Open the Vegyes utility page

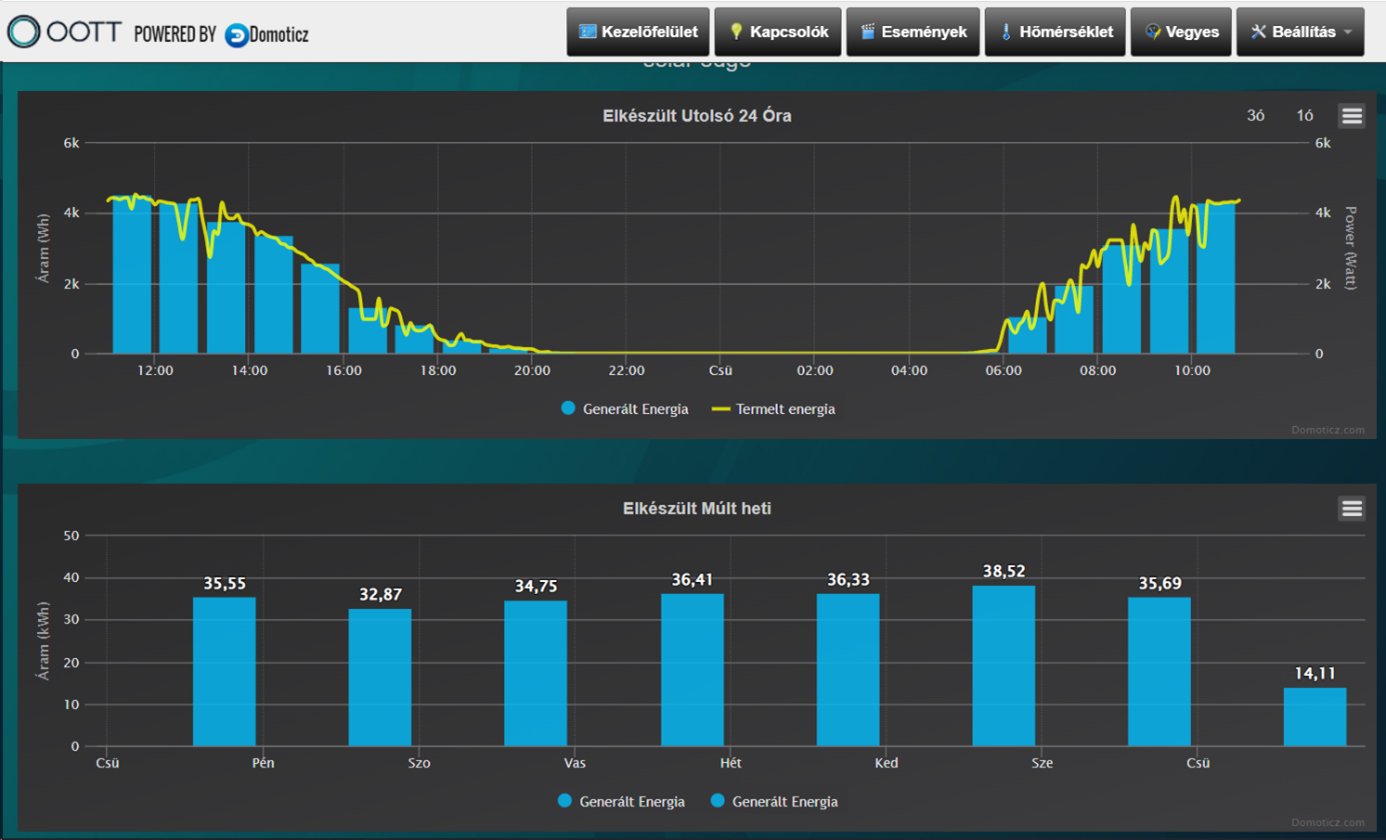[x=1181, y=32]
